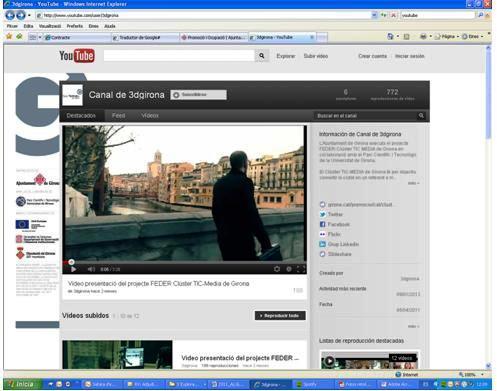Image resolution: width=497 pixels, height=391 pixels.
Task: Click the video progress bar handle
Action: (71, 262)
